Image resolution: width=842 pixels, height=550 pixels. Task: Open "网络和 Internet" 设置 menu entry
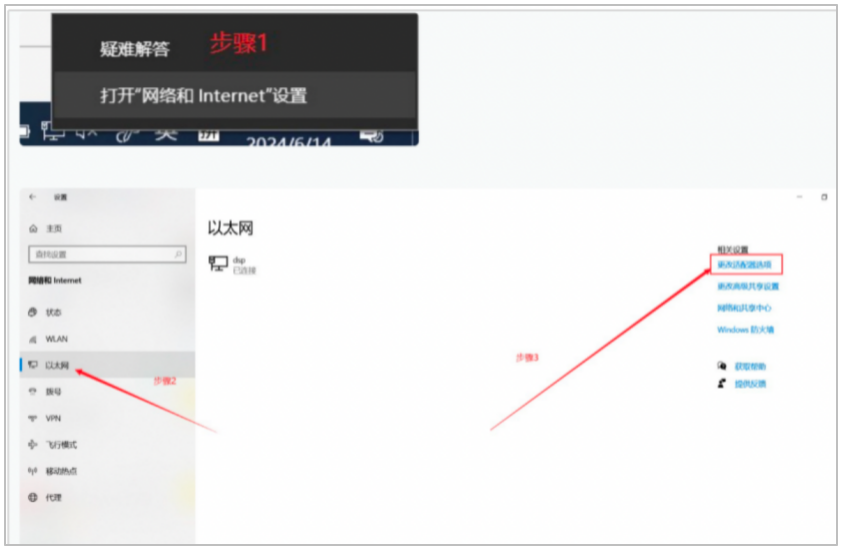pos(204,96)
